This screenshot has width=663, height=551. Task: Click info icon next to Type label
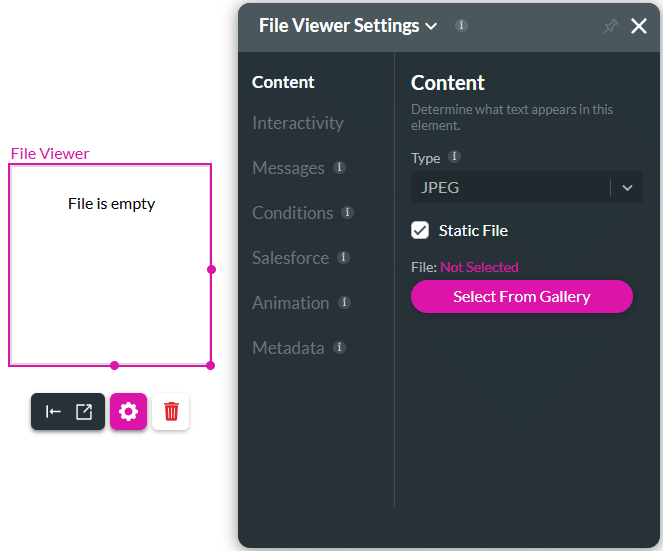pos(454,156)
